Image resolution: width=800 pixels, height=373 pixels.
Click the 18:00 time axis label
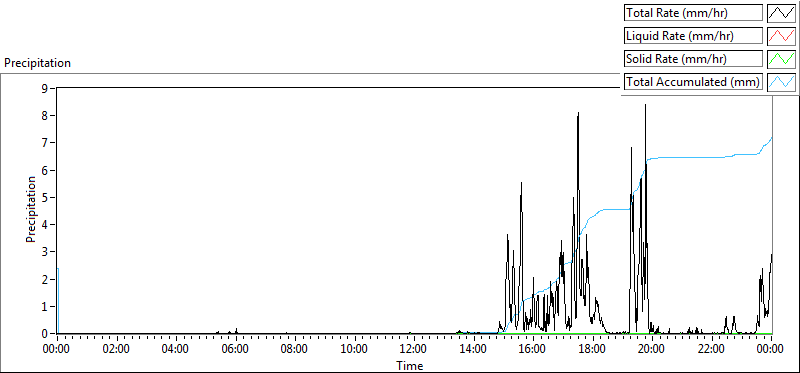point(593,350)
